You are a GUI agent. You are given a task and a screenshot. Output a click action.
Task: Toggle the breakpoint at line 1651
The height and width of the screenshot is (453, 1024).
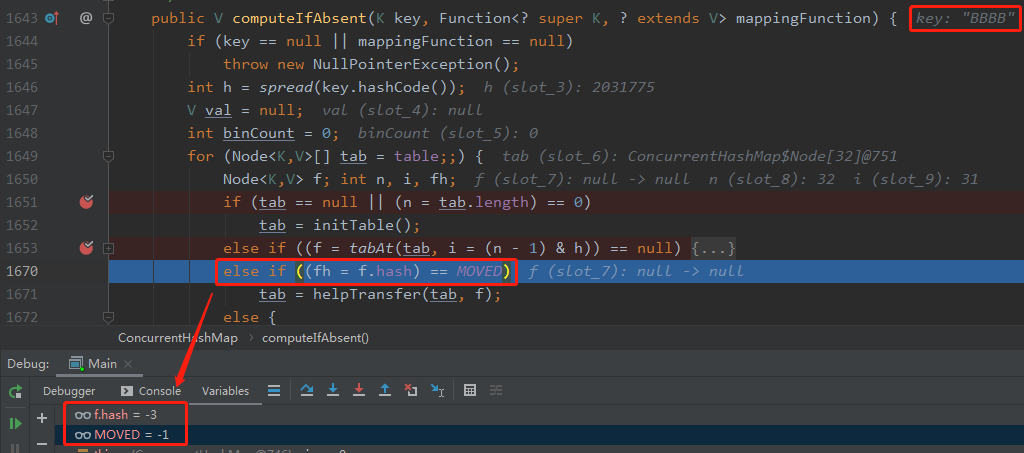(x=86, y=202)
